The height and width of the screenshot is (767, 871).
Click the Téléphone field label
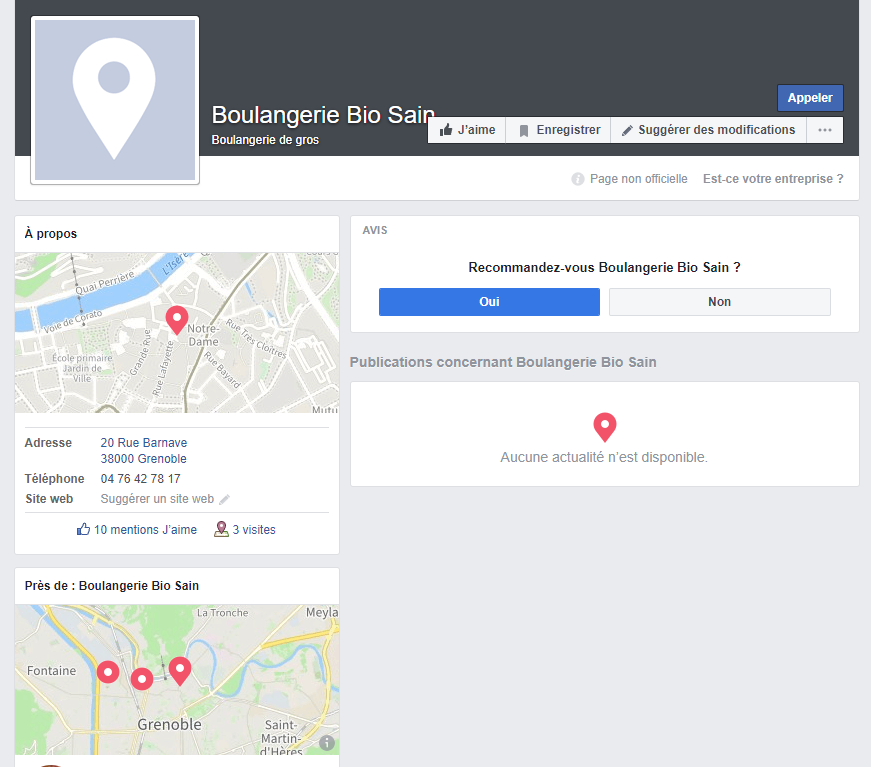[x=54, y=479]
